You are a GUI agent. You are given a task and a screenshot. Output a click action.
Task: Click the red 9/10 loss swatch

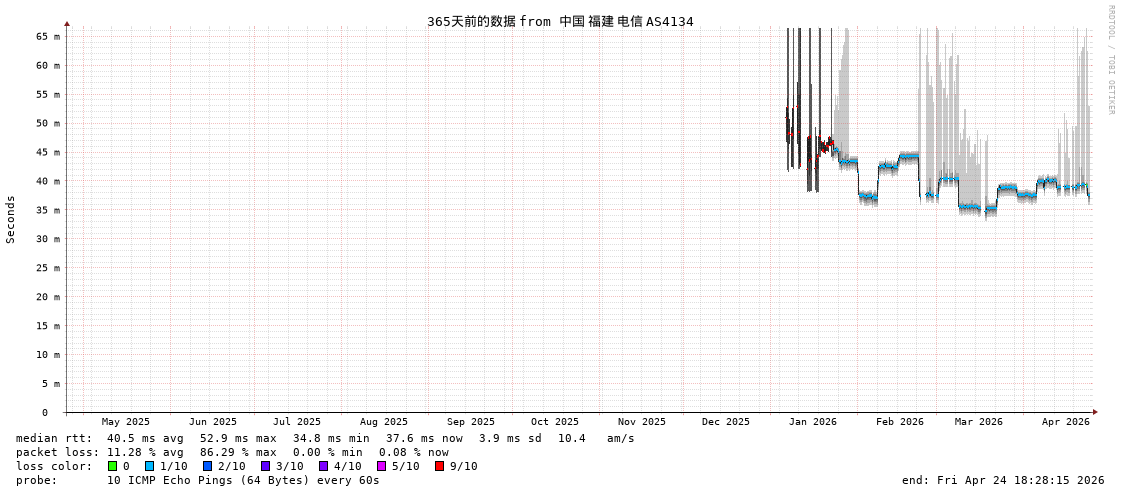tap(439, 466)
